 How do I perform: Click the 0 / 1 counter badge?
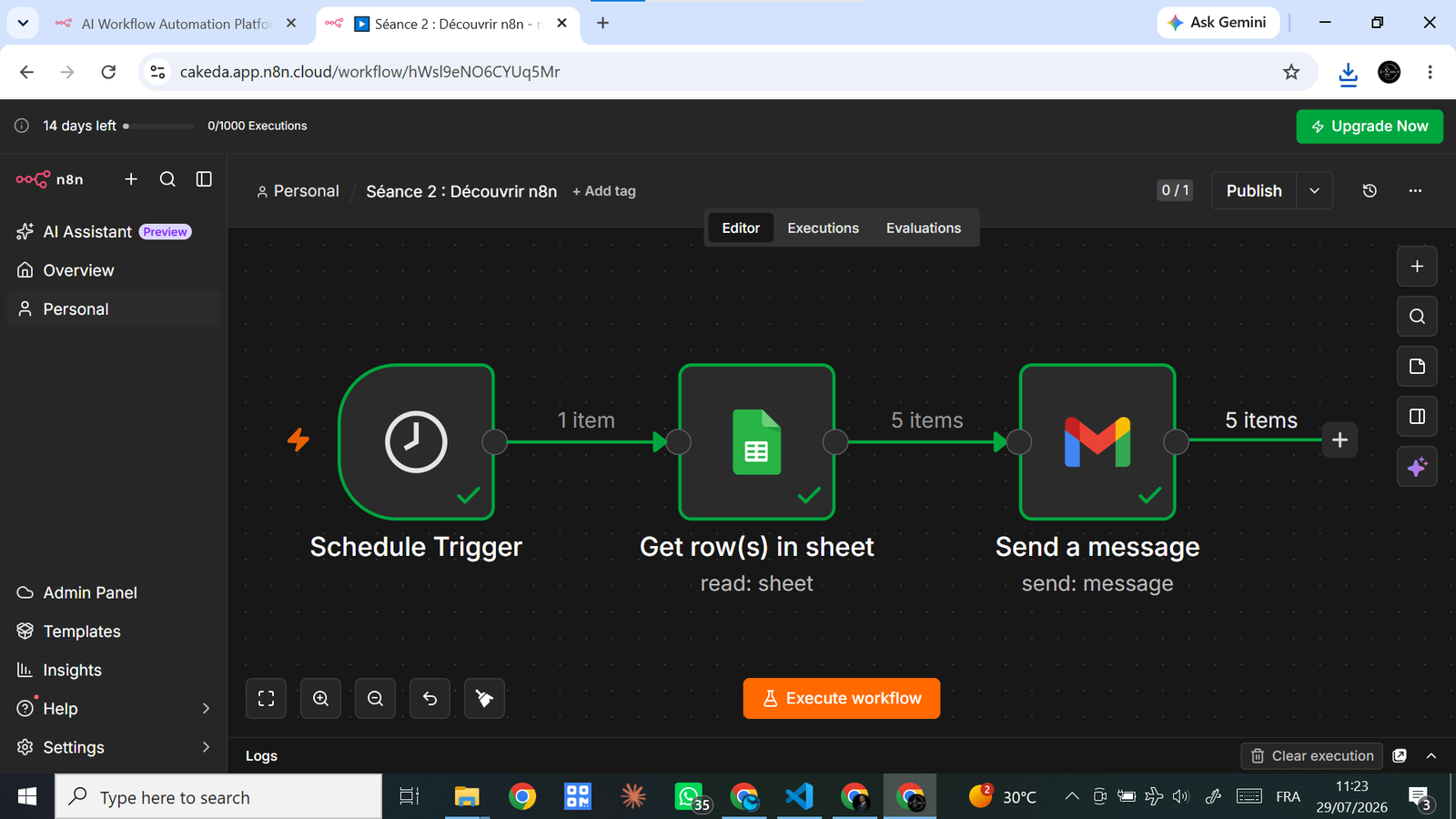tap(1175, 190)
